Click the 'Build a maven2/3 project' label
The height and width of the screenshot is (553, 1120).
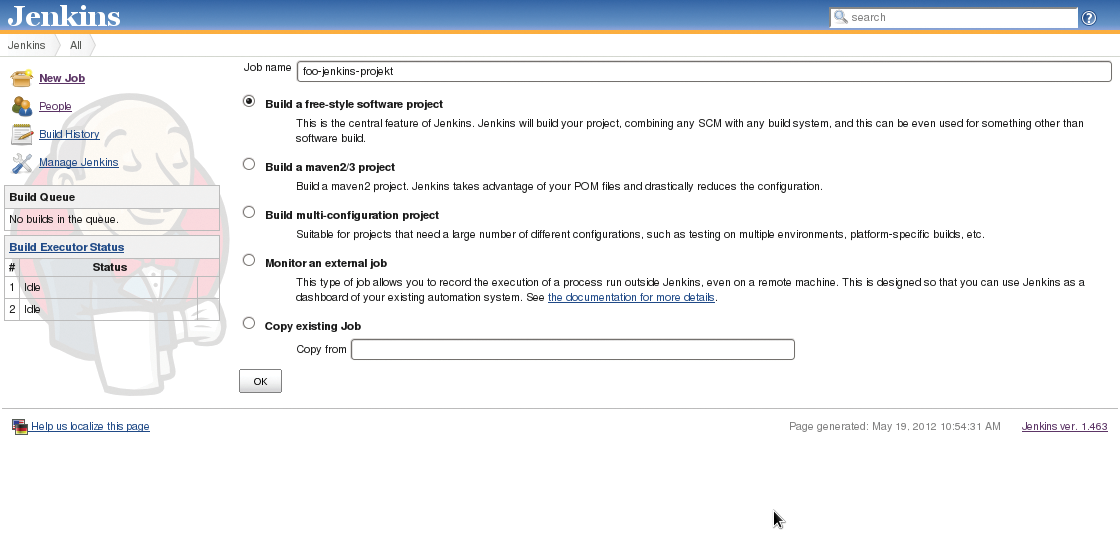[330, 167]
